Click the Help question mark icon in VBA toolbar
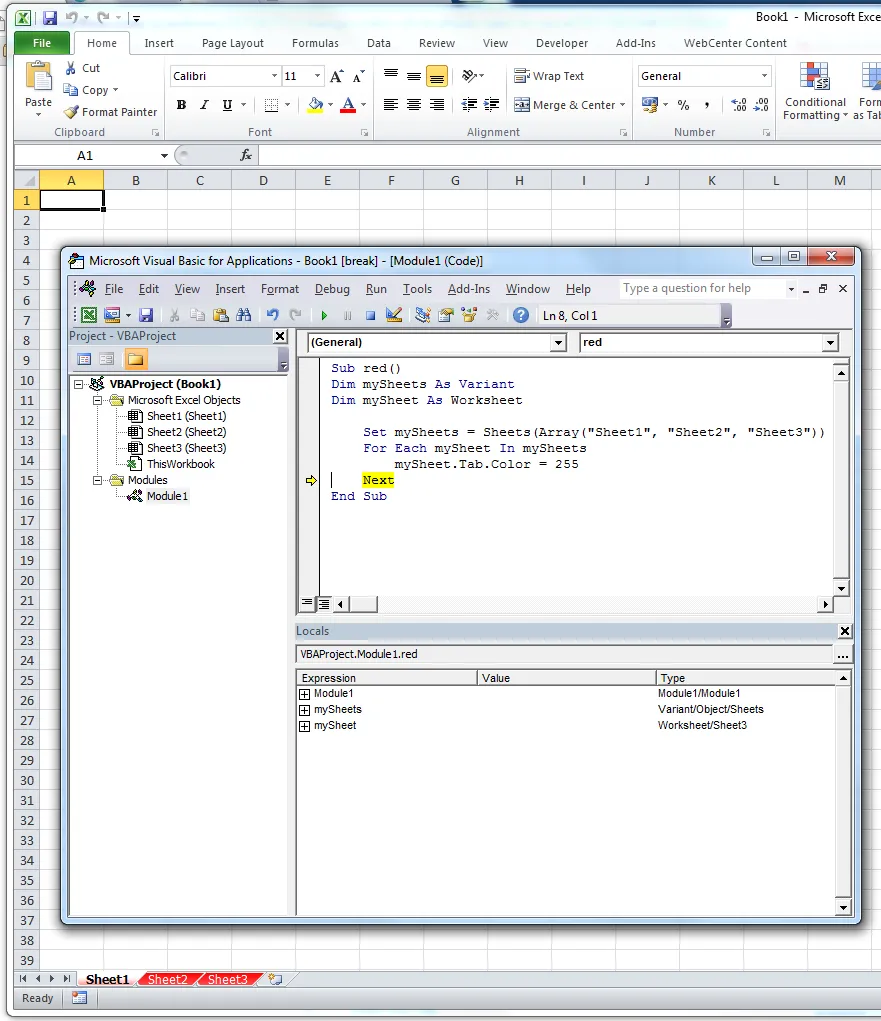Image resolution: width=881 pixels, height=1021 pixels. [520, 316]
